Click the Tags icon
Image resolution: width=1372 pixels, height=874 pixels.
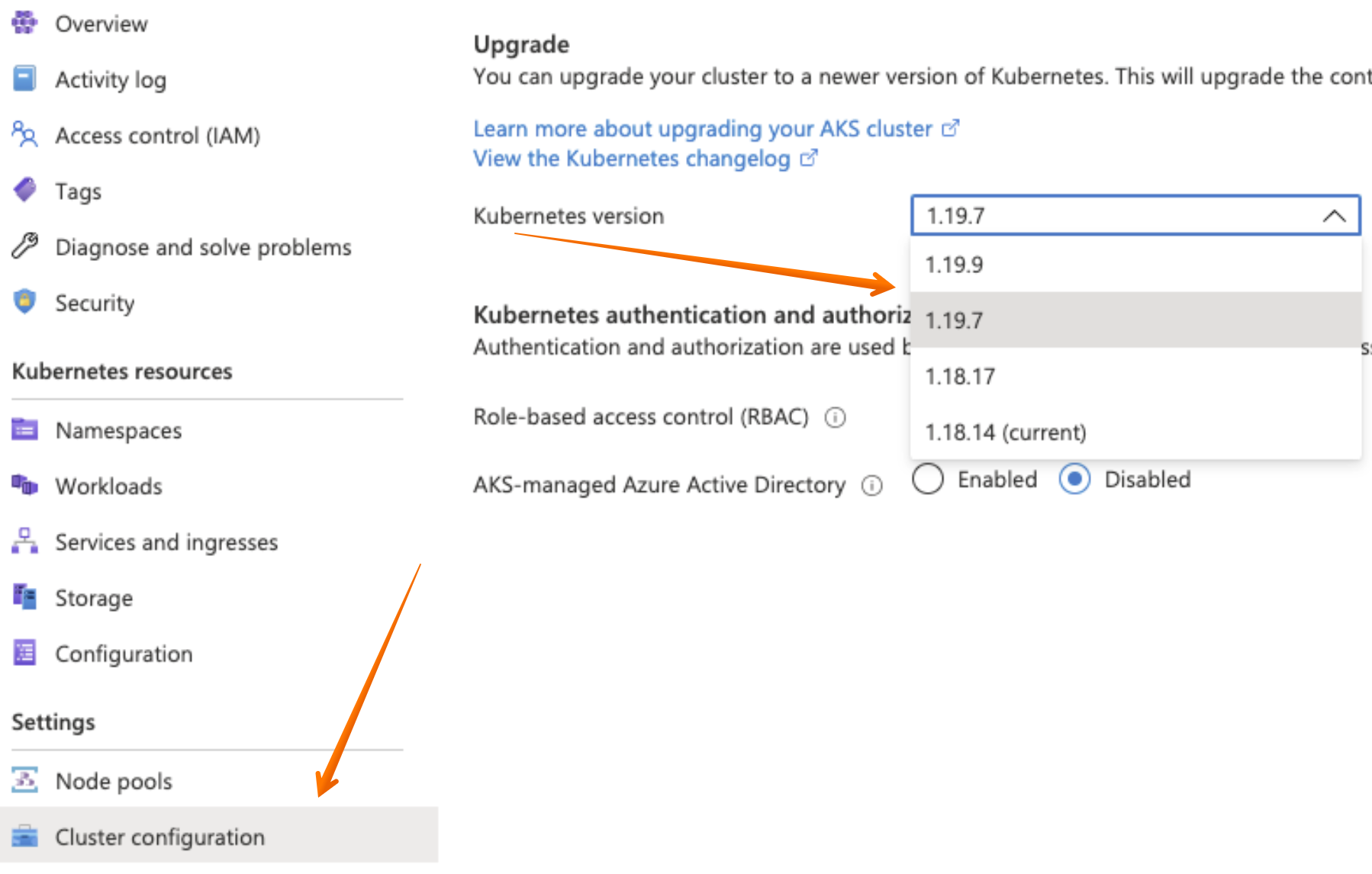pyautogui.click(x=24, y=190)
